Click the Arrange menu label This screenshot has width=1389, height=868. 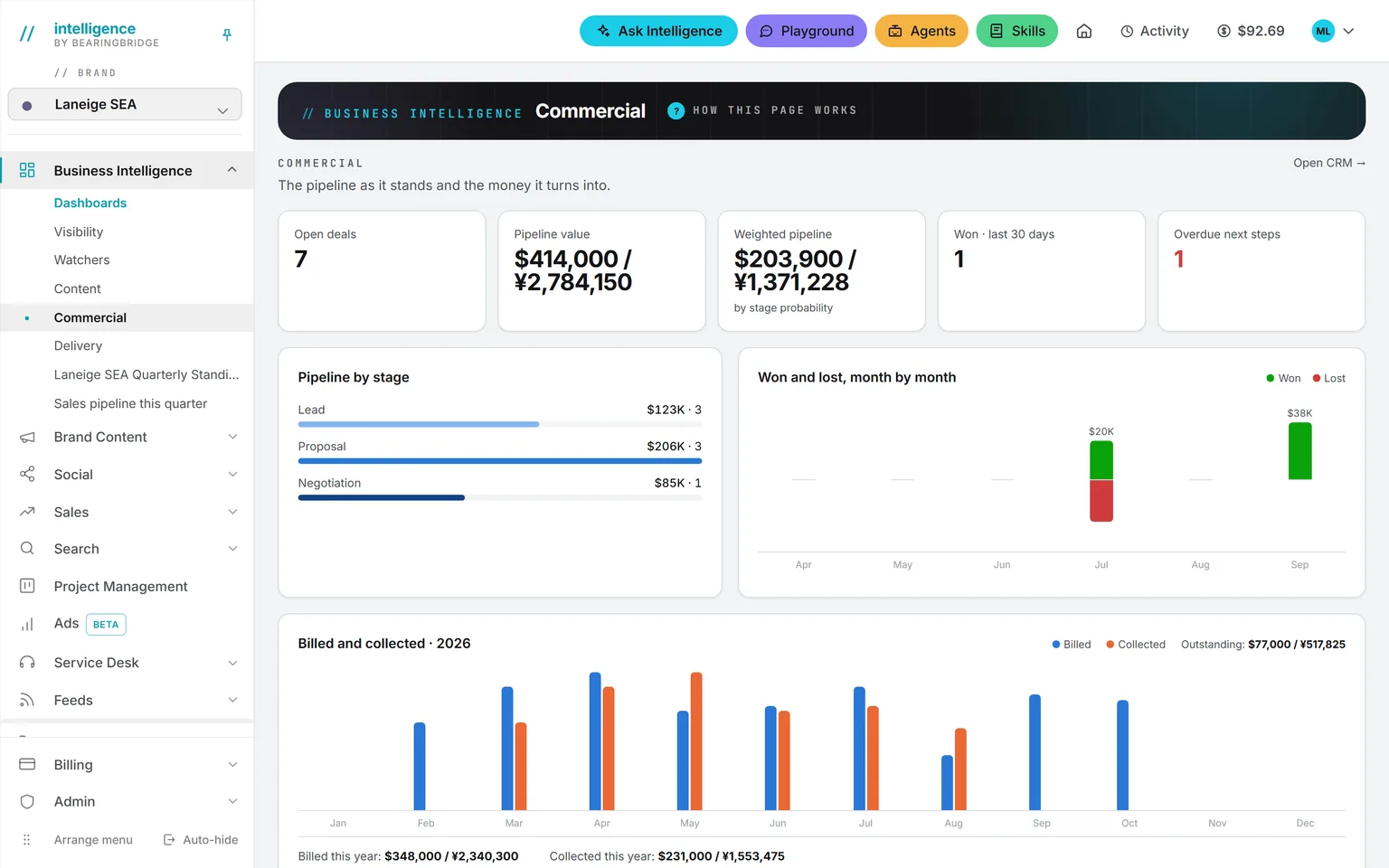(x=93, y=839)
